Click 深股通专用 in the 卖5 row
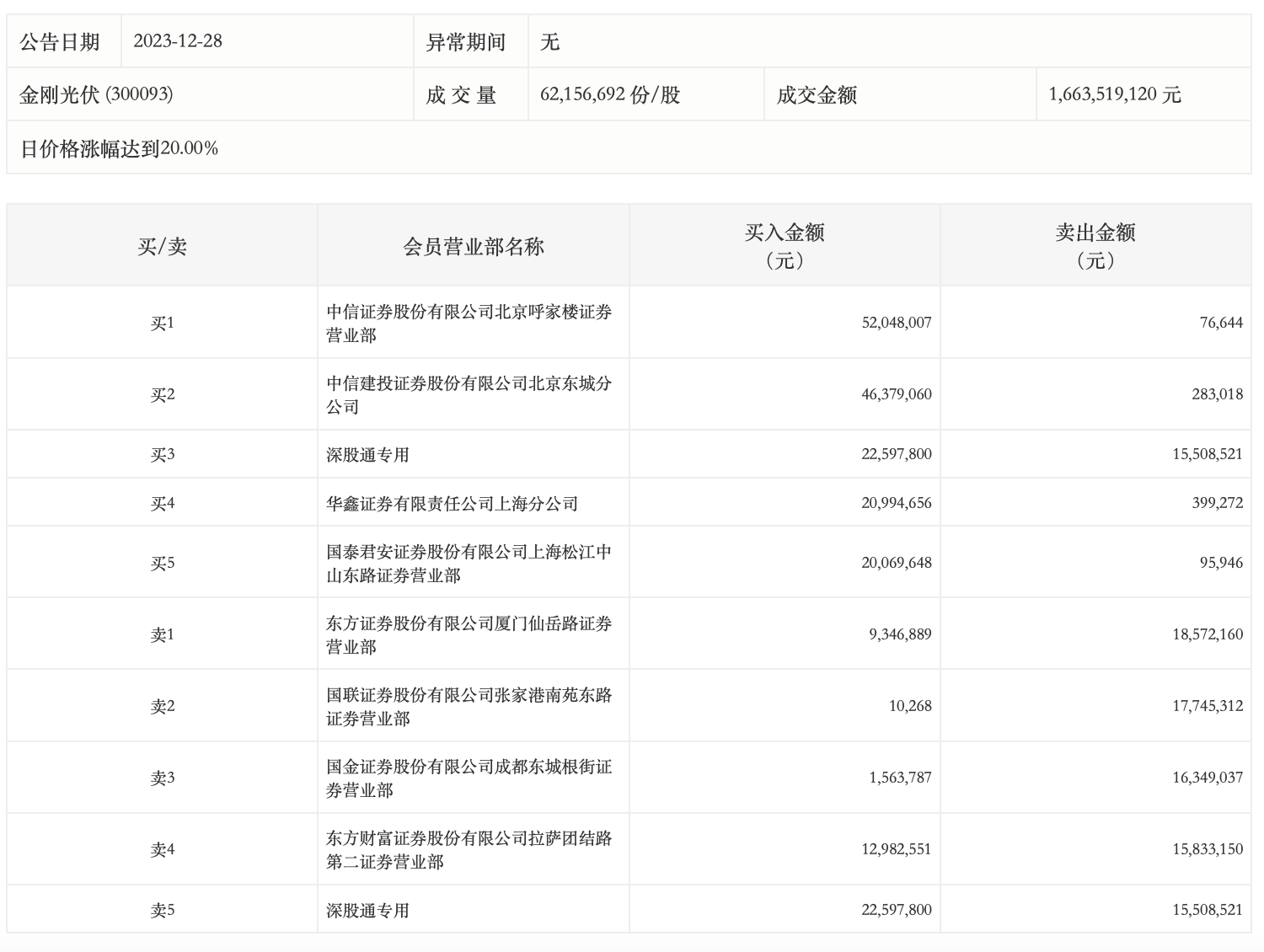Image resolution: width=1264 pixels, height=952 pixels. pyautogui.click(x=367, y=910)
